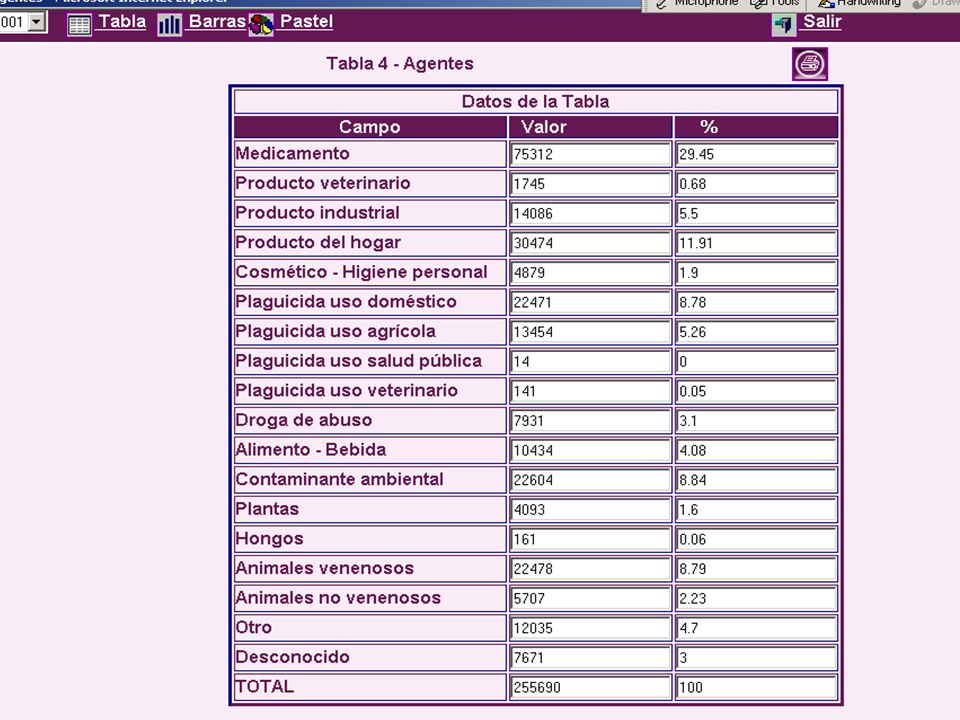Click the Campo column header
Image resolution: width=960 pixels, height=720 pixels.
(370, 127)
